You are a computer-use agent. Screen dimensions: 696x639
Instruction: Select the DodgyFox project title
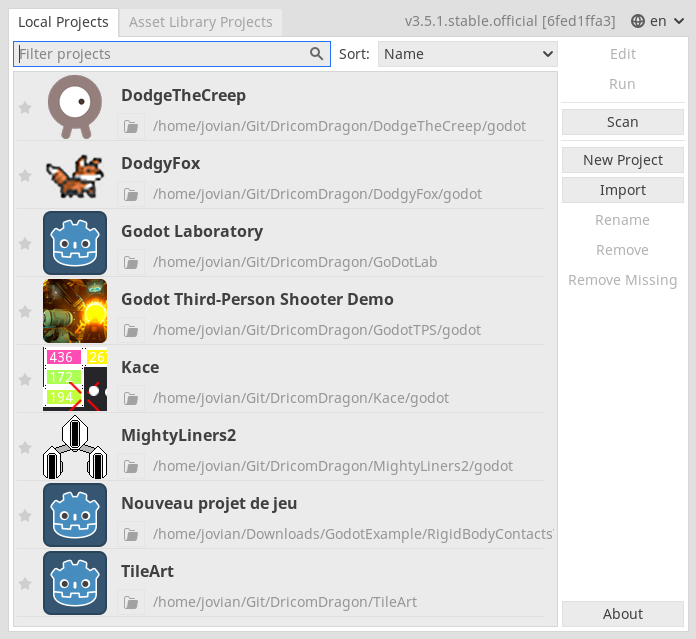(161, 164)
